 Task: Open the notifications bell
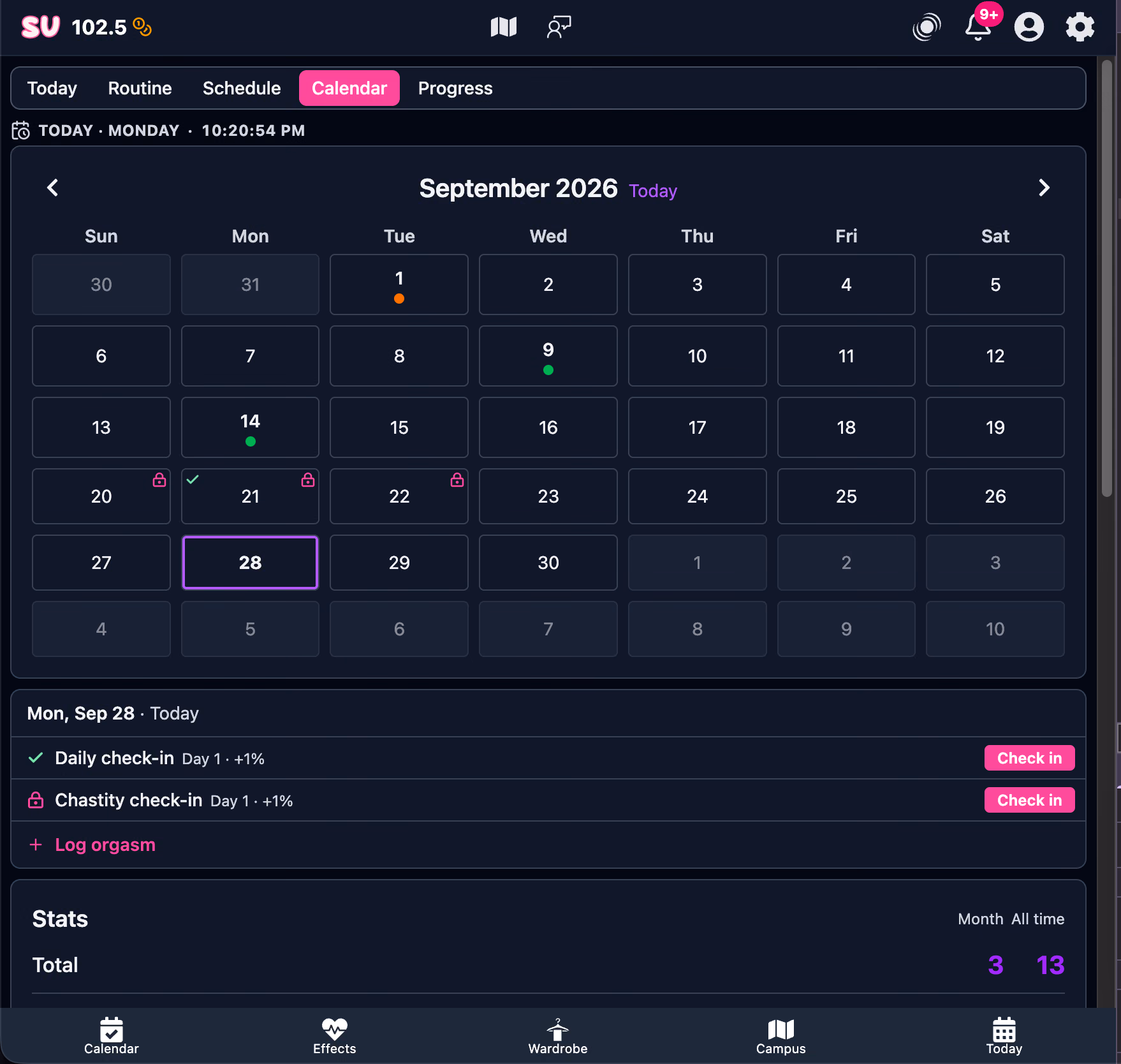(978, 27)
